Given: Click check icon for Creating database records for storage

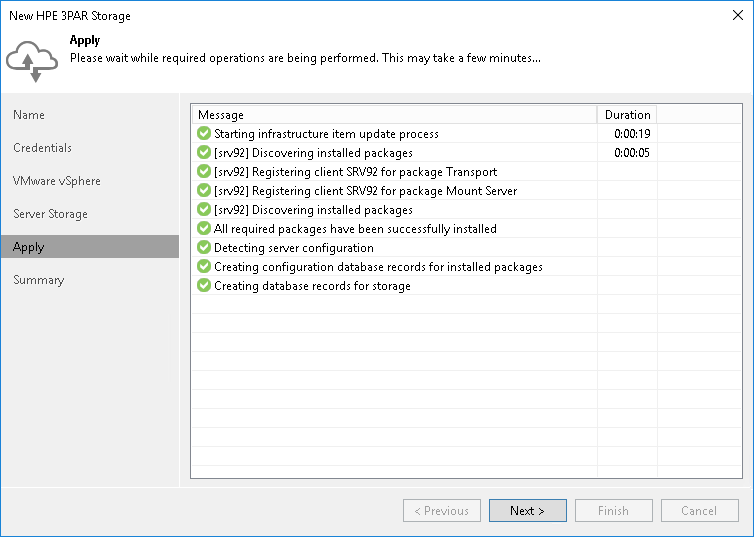Looking at the screenshot, I should click(204, 286).
